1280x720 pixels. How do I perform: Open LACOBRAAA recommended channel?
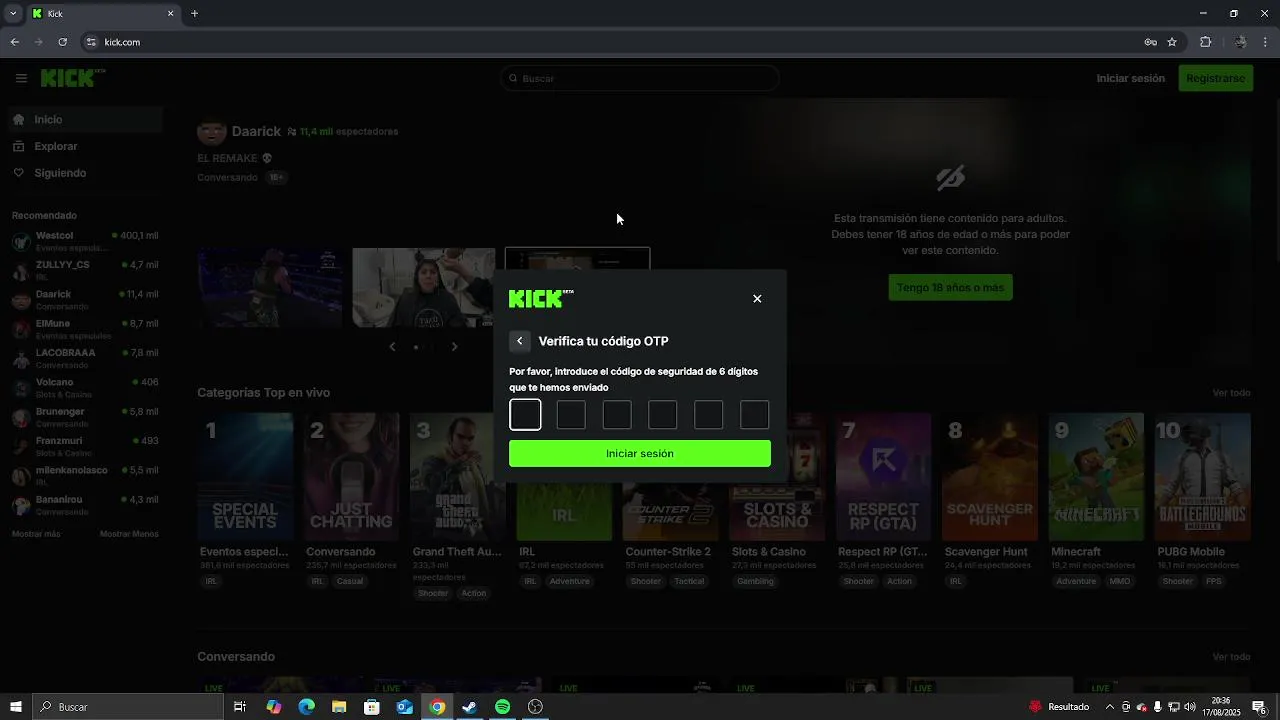(85, 358)
